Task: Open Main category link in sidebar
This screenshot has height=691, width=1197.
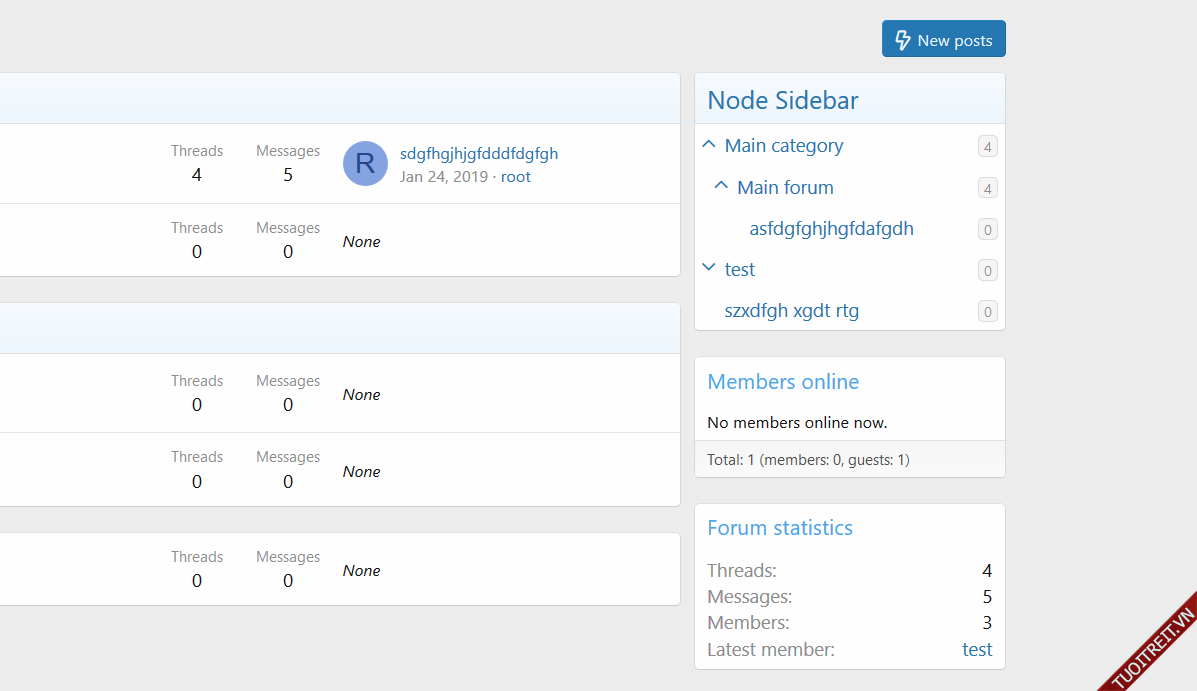Action: 783,146
